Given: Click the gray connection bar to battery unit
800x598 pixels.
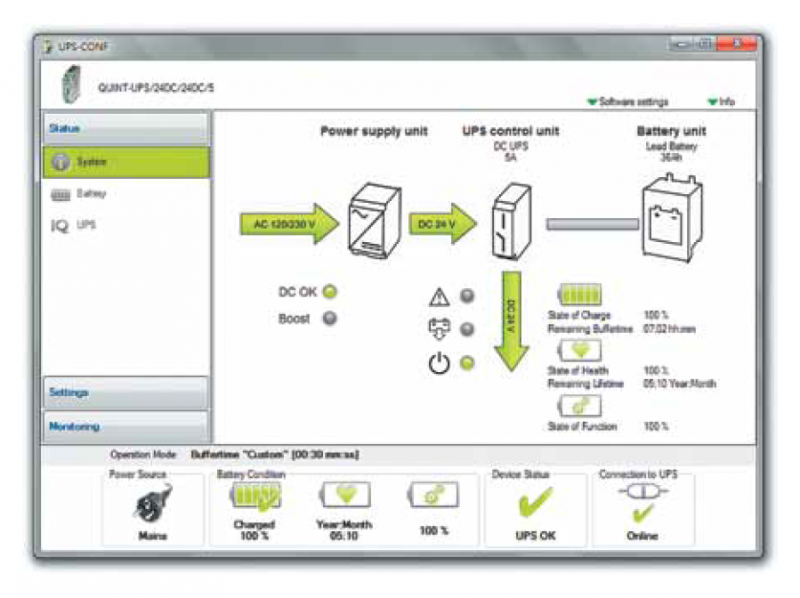Looking at the screenshot, I should pyautogui.click(x=592, y=224).
